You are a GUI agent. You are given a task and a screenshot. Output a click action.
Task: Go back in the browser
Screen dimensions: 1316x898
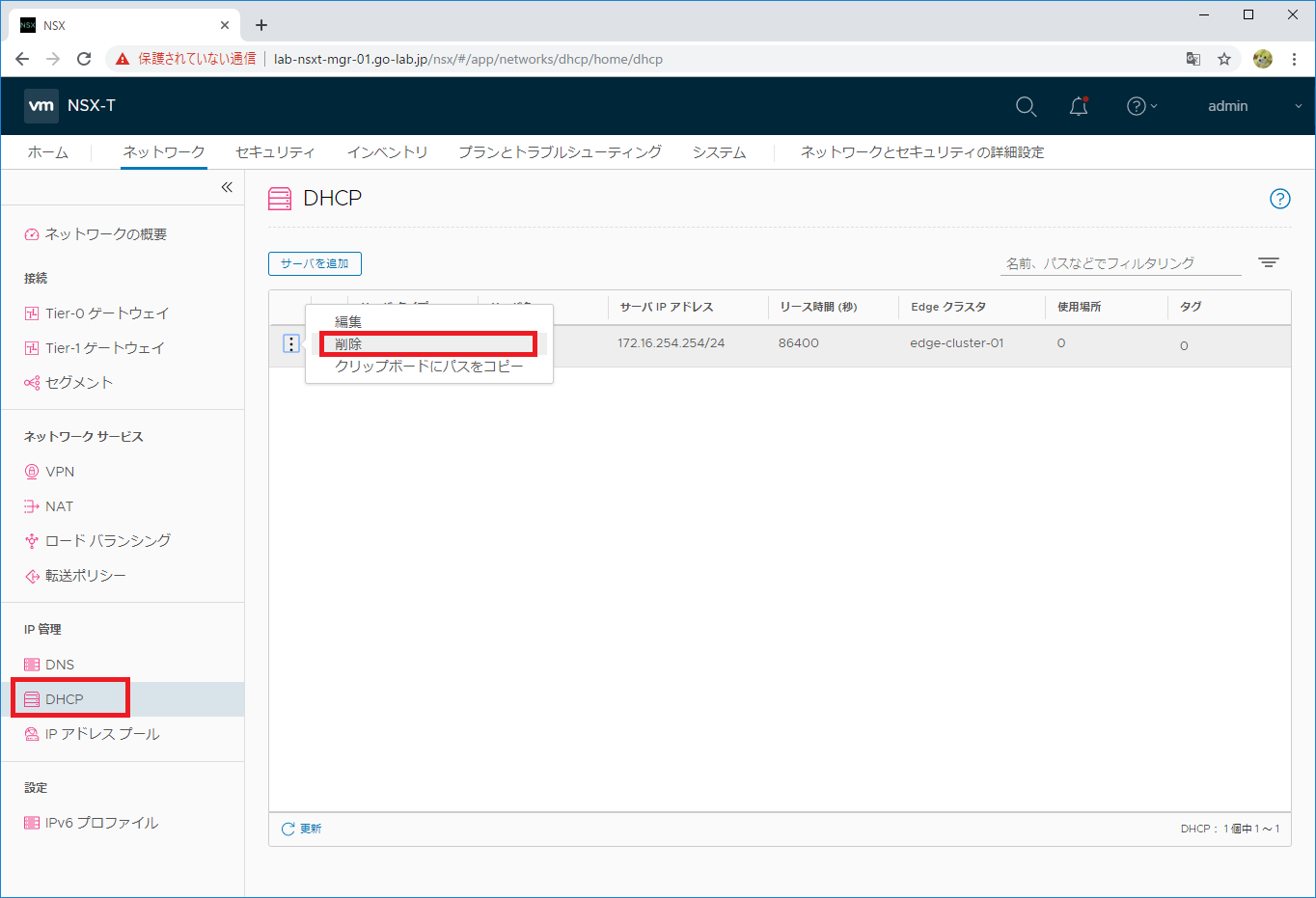(22, 59)
